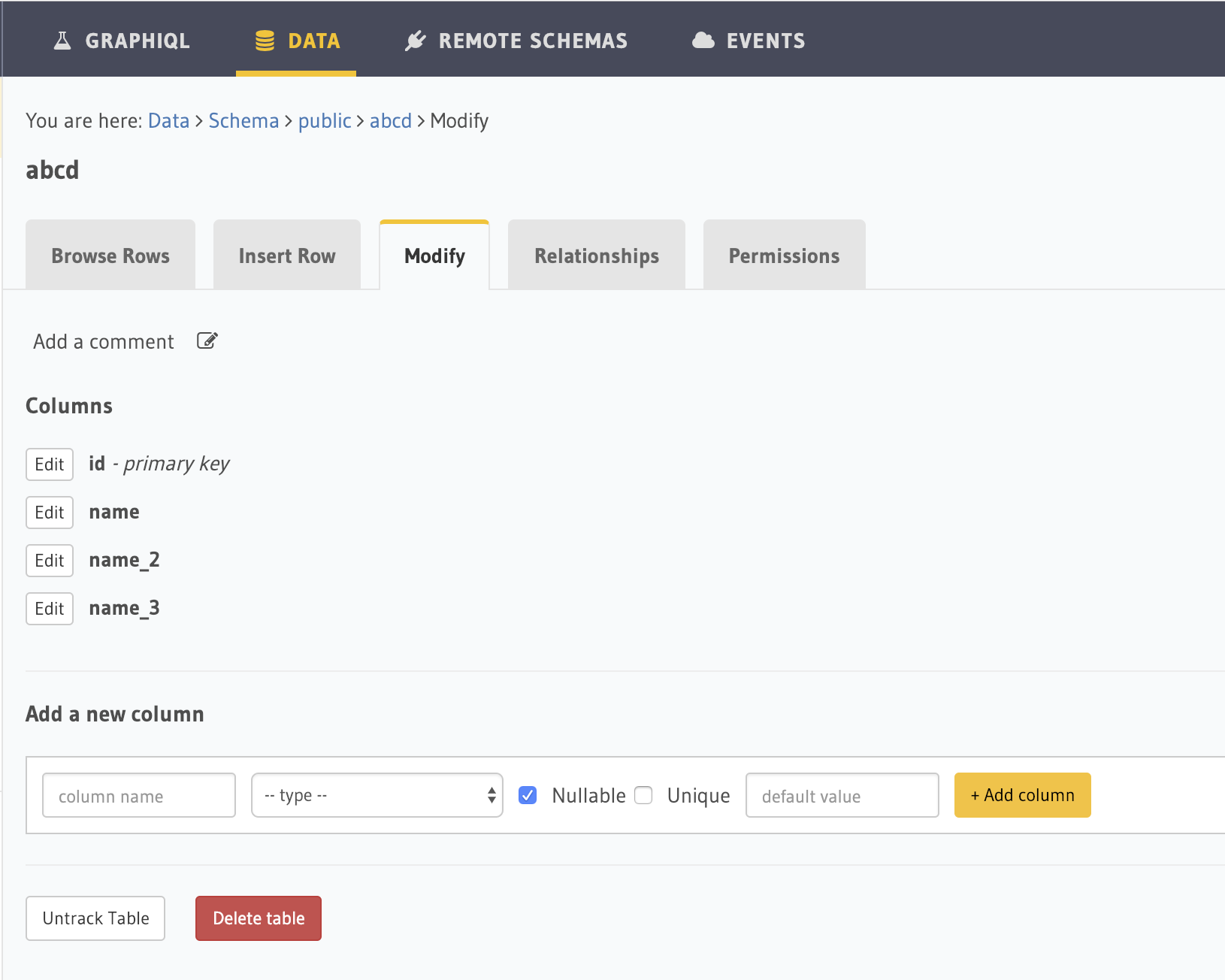Click the Data database stack icon
This screenshot has height=980, width=1225.
(x=264, y=39)
